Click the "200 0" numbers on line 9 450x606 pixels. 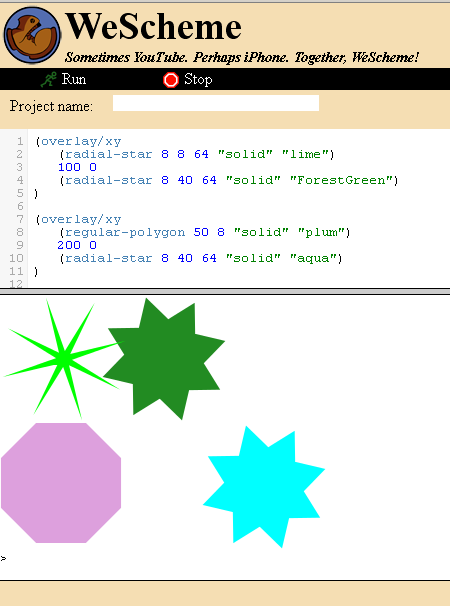point(77,245)
